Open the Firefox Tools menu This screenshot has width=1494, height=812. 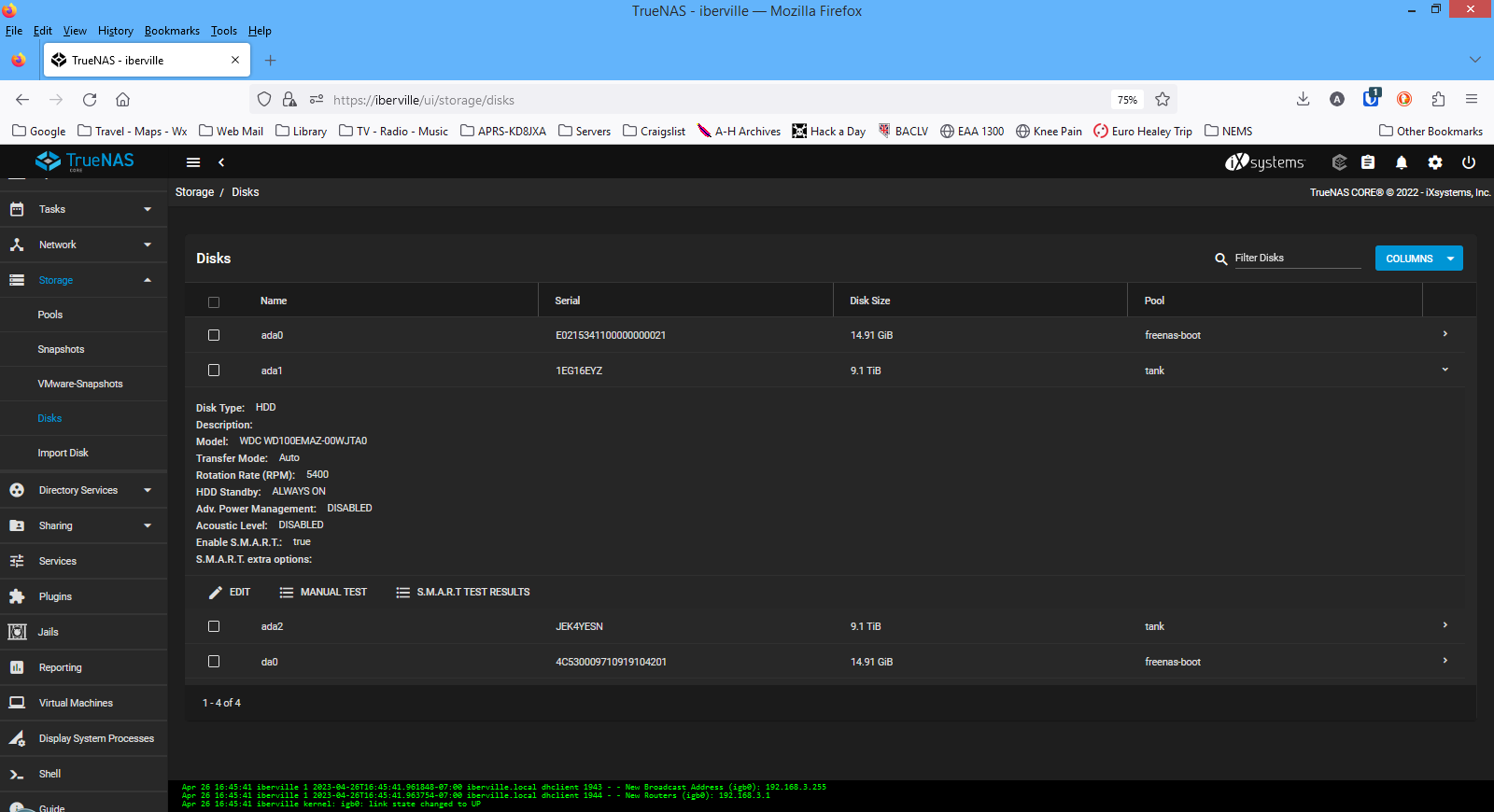224,31
